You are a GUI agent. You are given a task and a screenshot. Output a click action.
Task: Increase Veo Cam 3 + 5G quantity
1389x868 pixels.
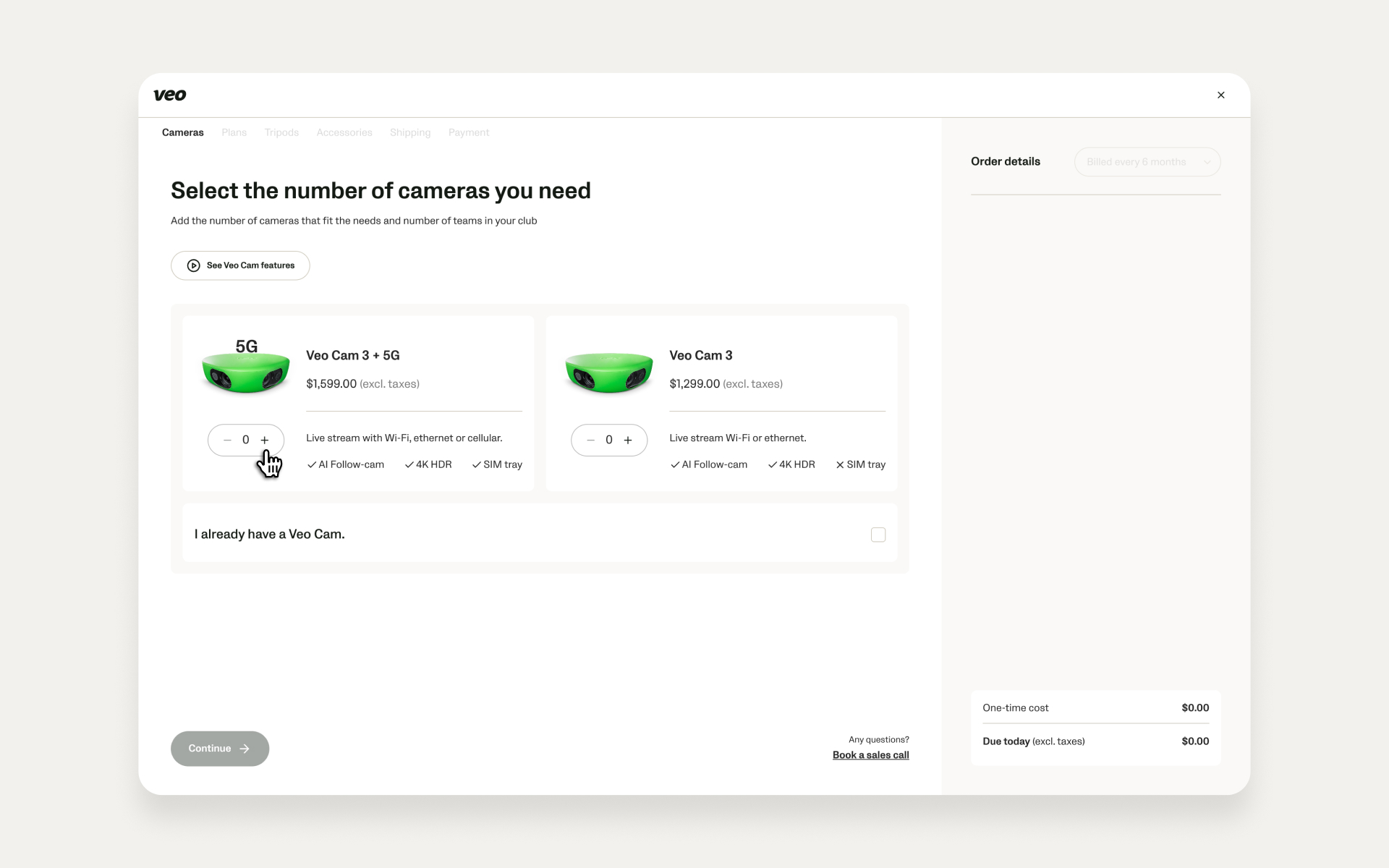click(265, 440)
